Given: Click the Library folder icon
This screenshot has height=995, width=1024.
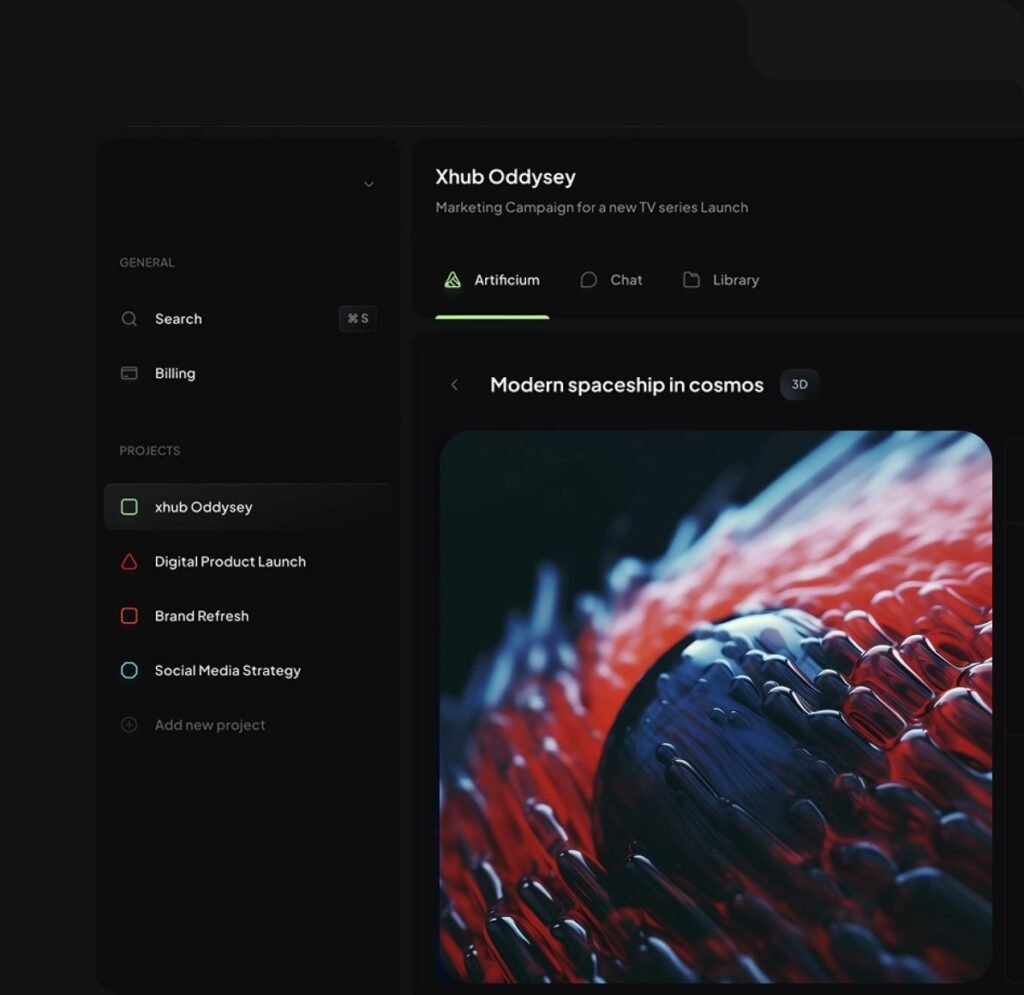Looking at the screenshot, I should (x=691, y=280).
